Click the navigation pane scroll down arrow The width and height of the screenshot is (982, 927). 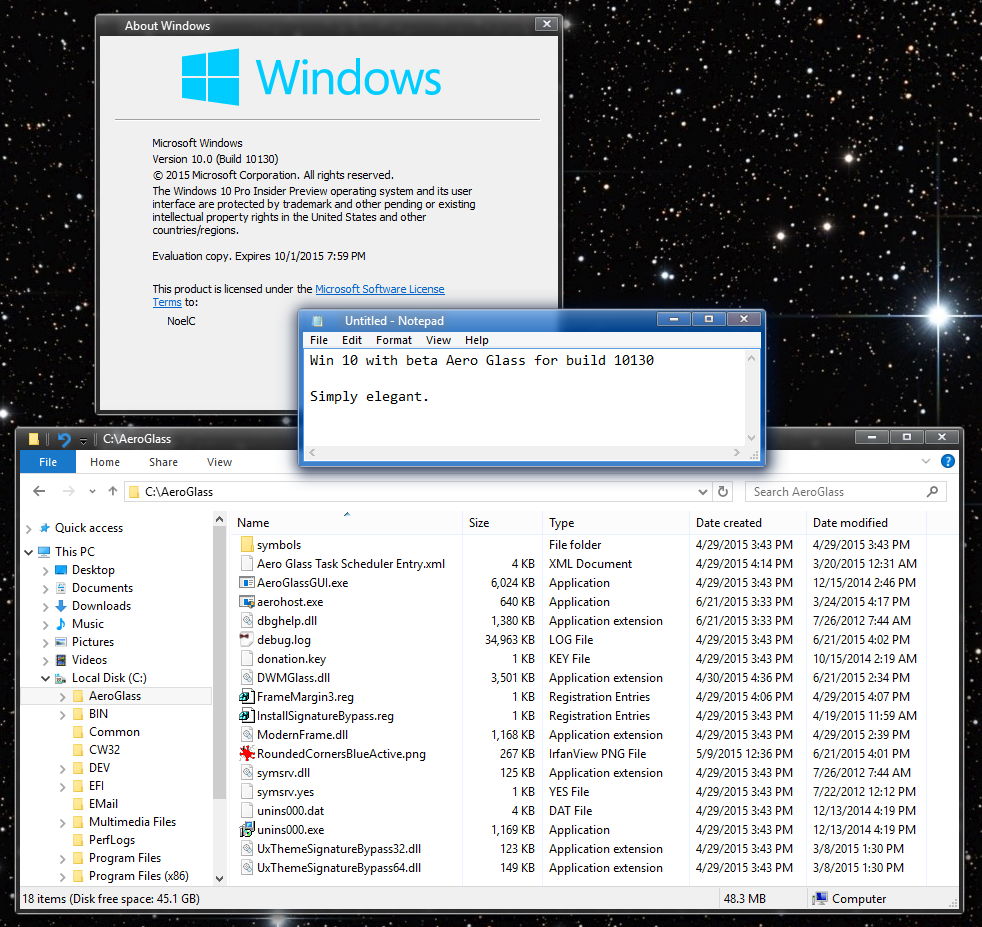click(x=219, y=878)
